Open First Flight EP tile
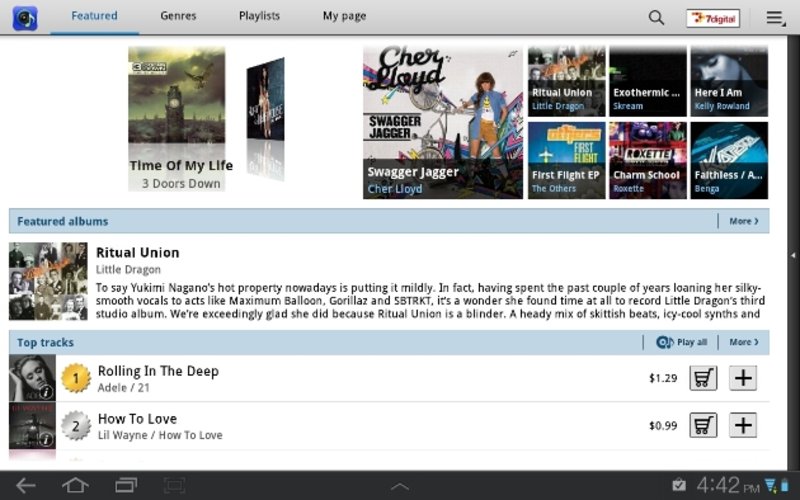Viewport: 800px width, 500px height. pyautogui.click(x=566, y=160)
